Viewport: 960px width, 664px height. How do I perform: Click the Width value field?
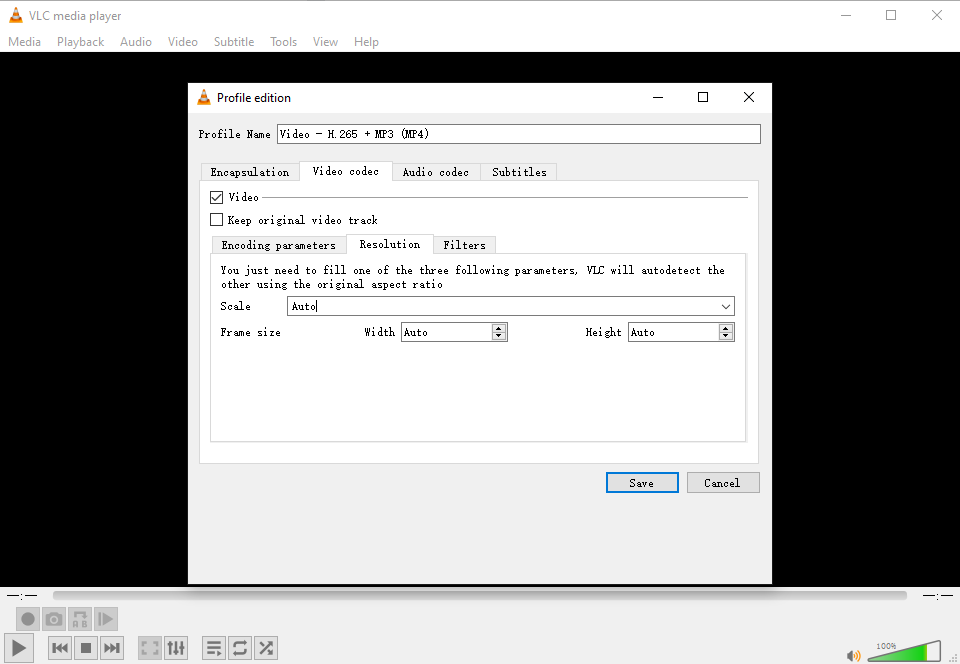pyautogui.click(x=447, y=332)
